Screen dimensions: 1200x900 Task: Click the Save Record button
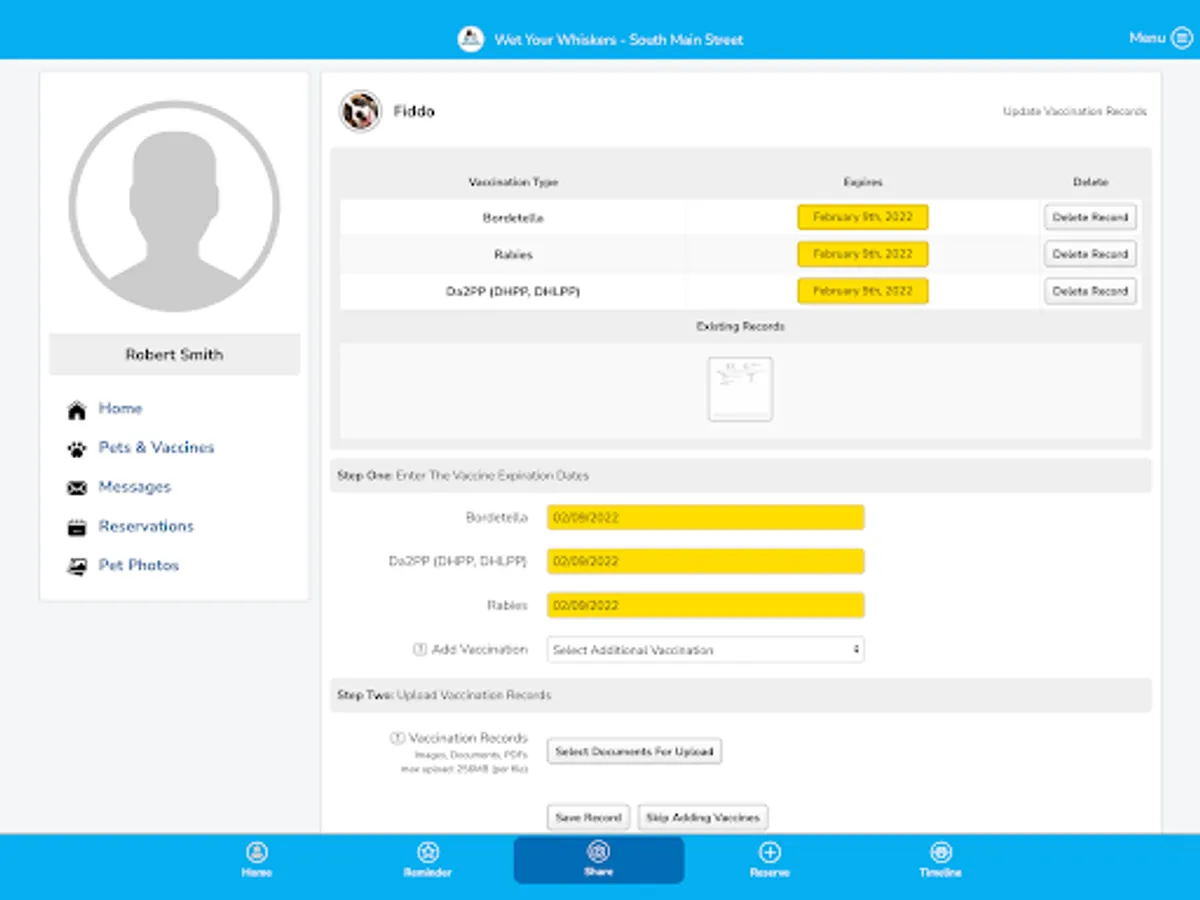pos(589,817)
